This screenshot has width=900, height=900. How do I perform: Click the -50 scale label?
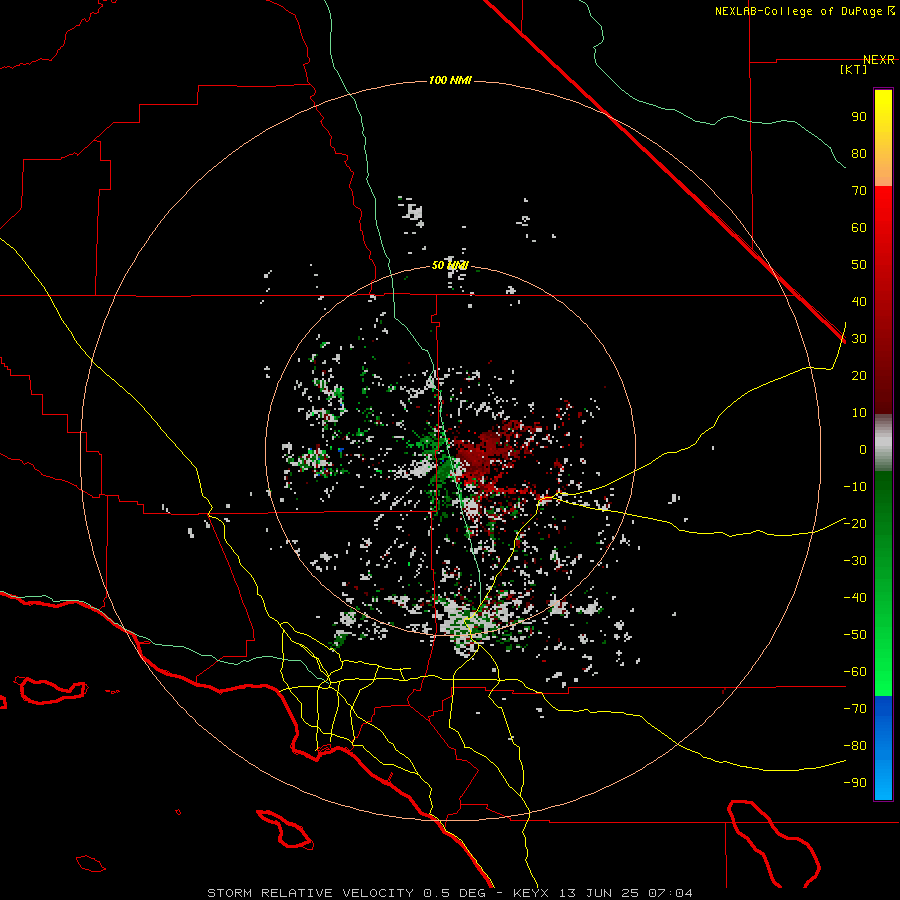tap(855, 635)
